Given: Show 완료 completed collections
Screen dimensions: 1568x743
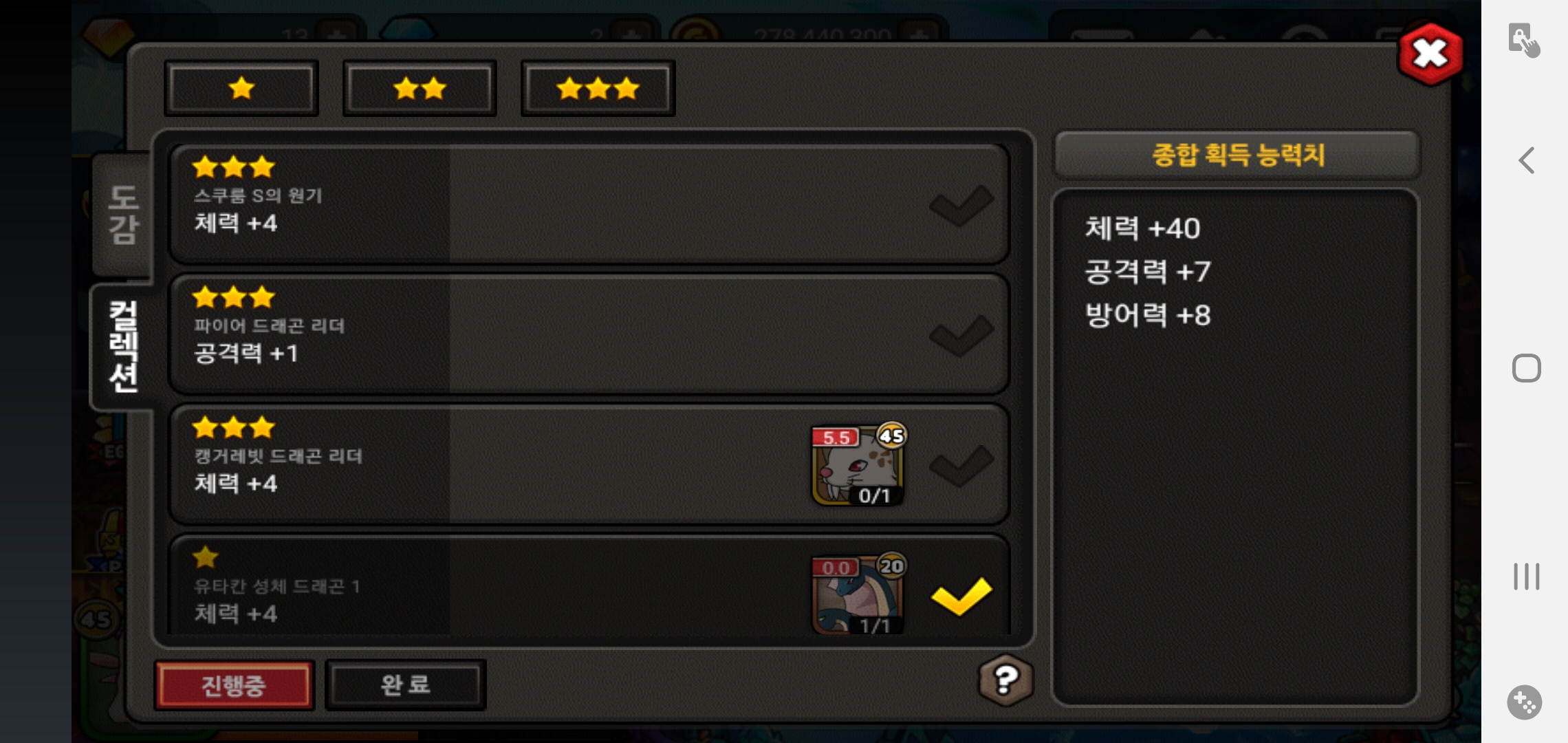Looking at the screenshot, I should [406, 685].
